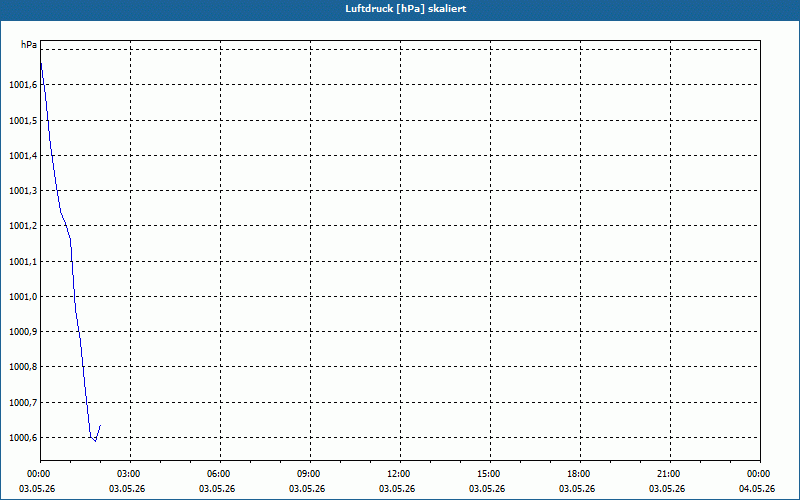Click the 1001,5 y-axis label
This screenshot has width=800, height=500.
coord(23,120)
